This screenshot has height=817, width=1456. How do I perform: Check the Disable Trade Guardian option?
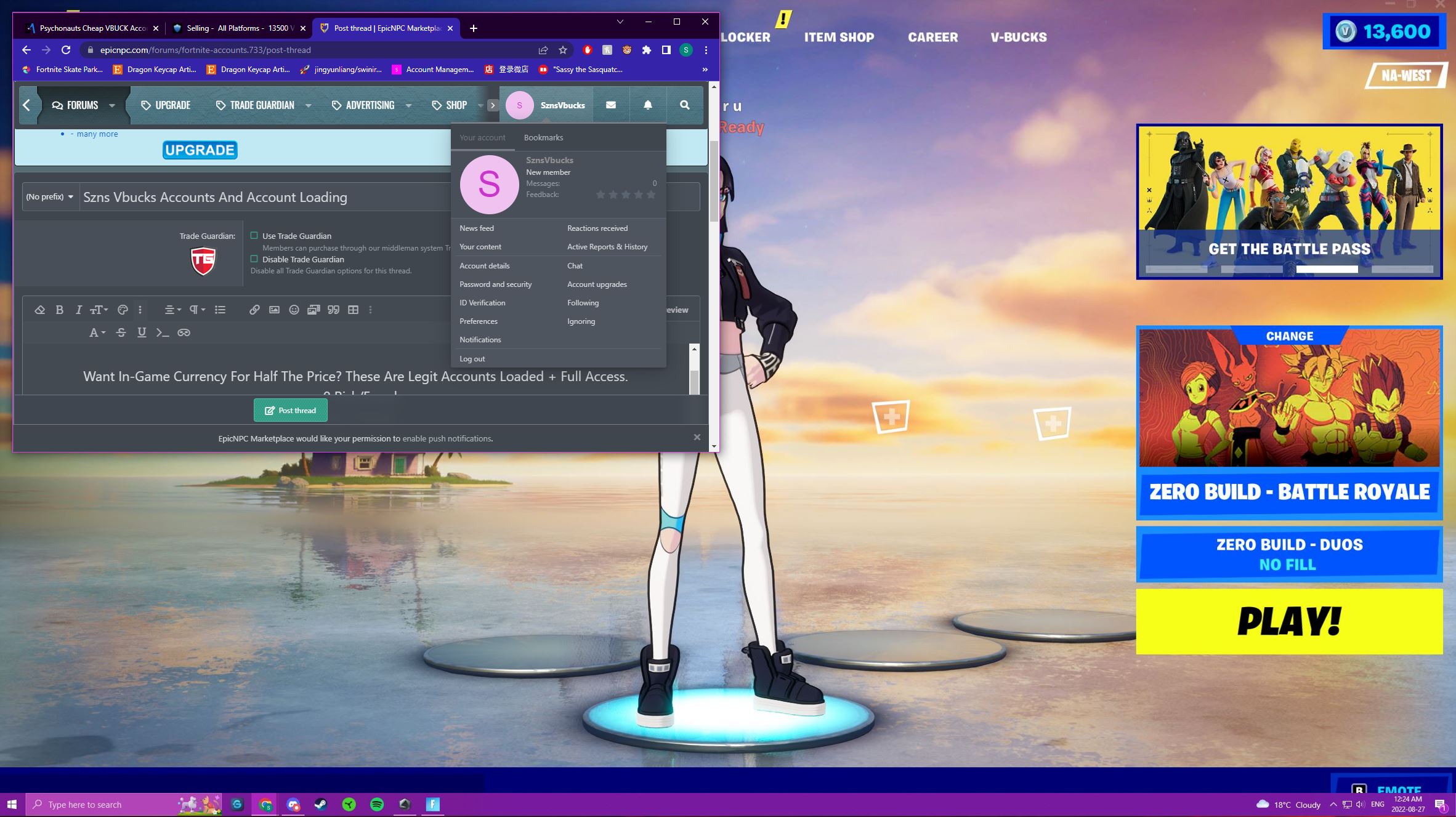point(254,259)
